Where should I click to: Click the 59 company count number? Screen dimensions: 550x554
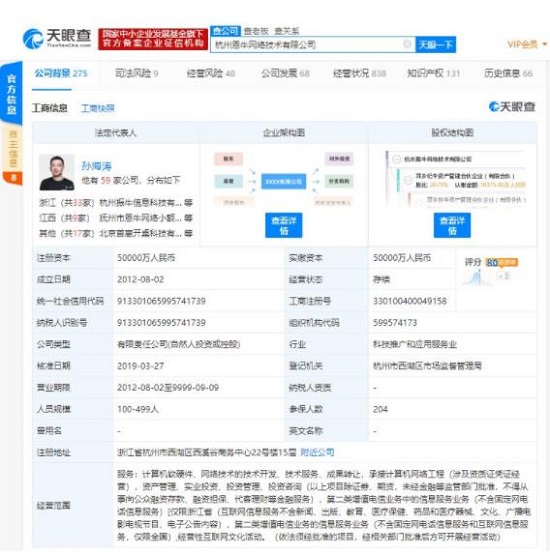pyautogui.click(x=106, y=181)
